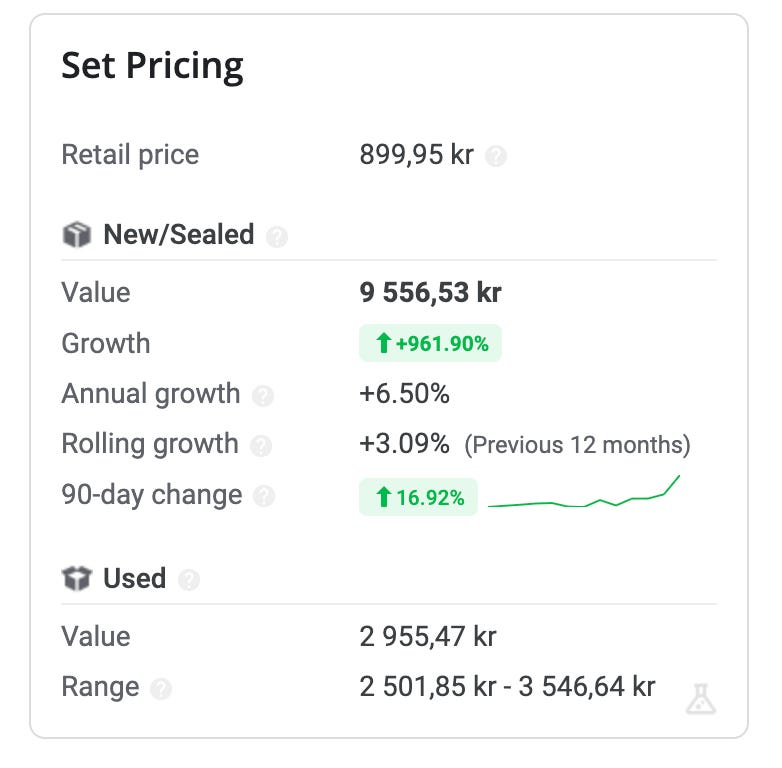Click the retail price 899,95 kr
This screenshot has width=782, height=768.
[x=416, y=155]
